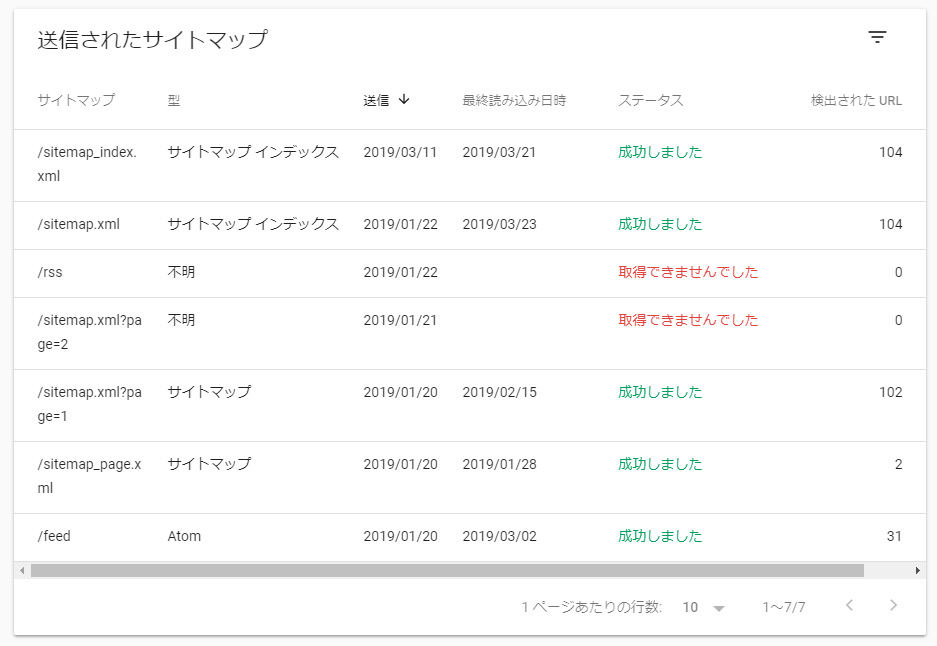The height and width of the screenshot is (646, 937).
Task: Sort by 最終読み込み日時 column header
Action: (x=514, y=100)
